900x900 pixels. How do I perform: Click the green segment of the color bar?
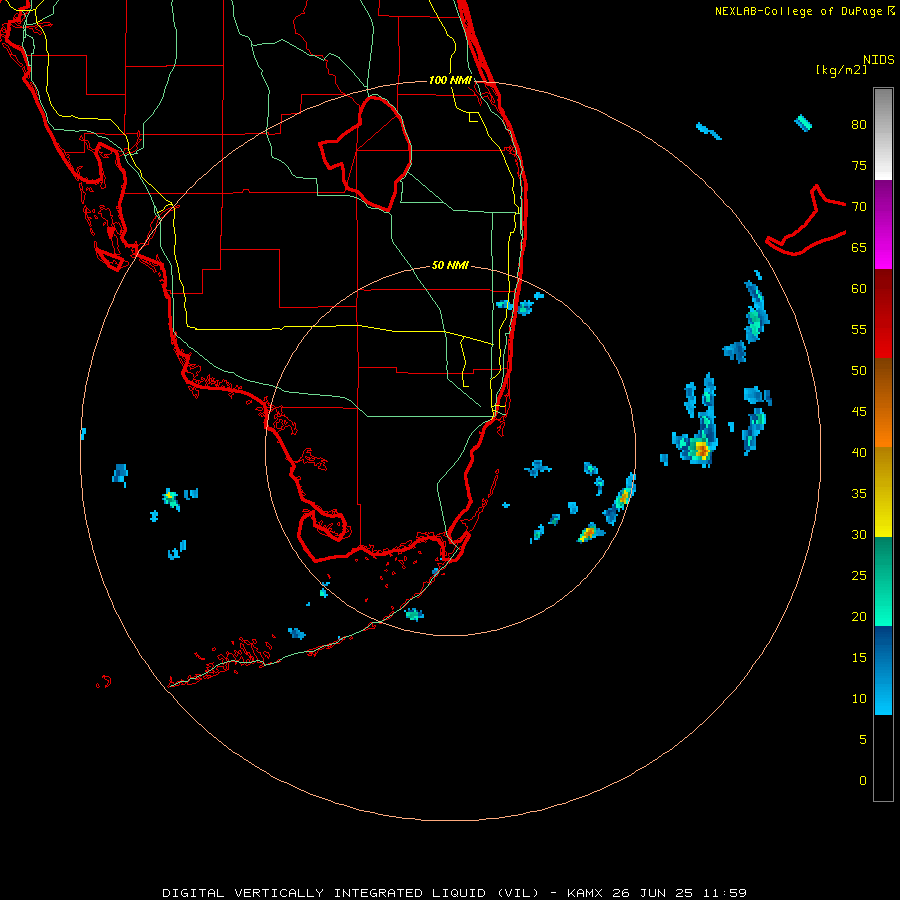click(x=883, y=581)
